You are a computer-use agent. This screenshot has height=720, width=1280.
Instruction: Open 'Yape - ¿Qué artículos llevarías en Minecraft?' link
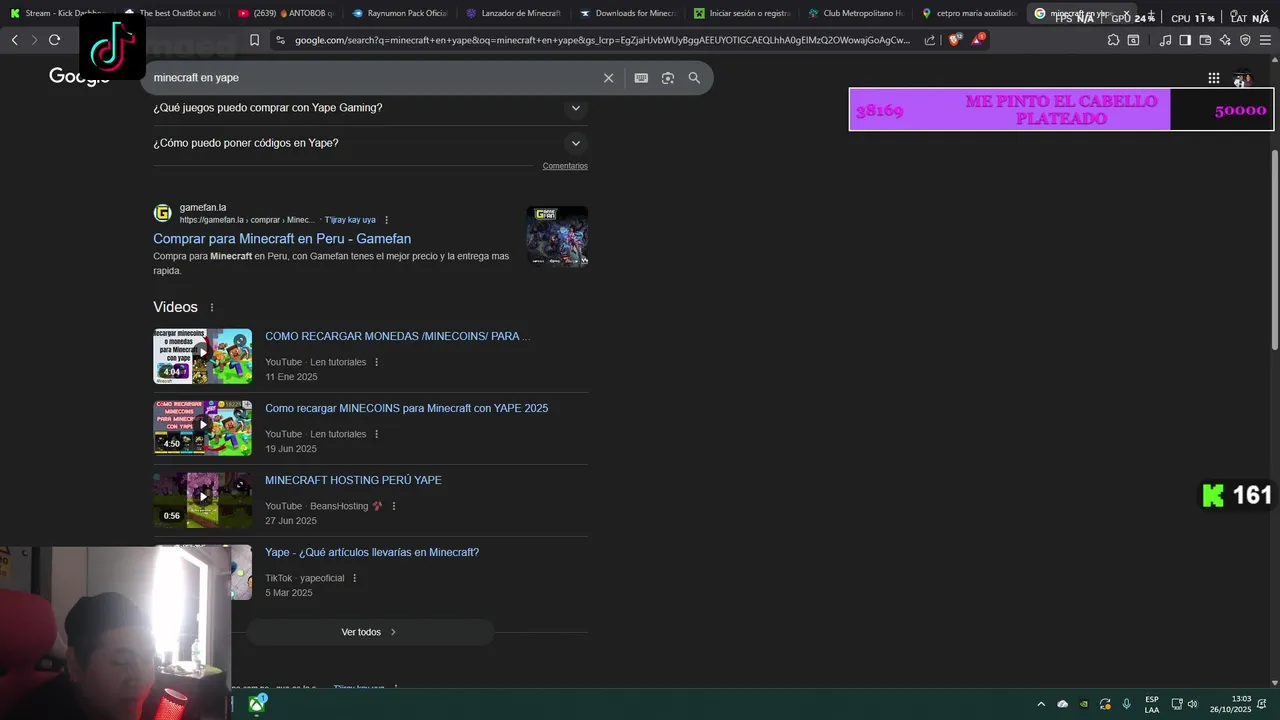pos(372,552)
